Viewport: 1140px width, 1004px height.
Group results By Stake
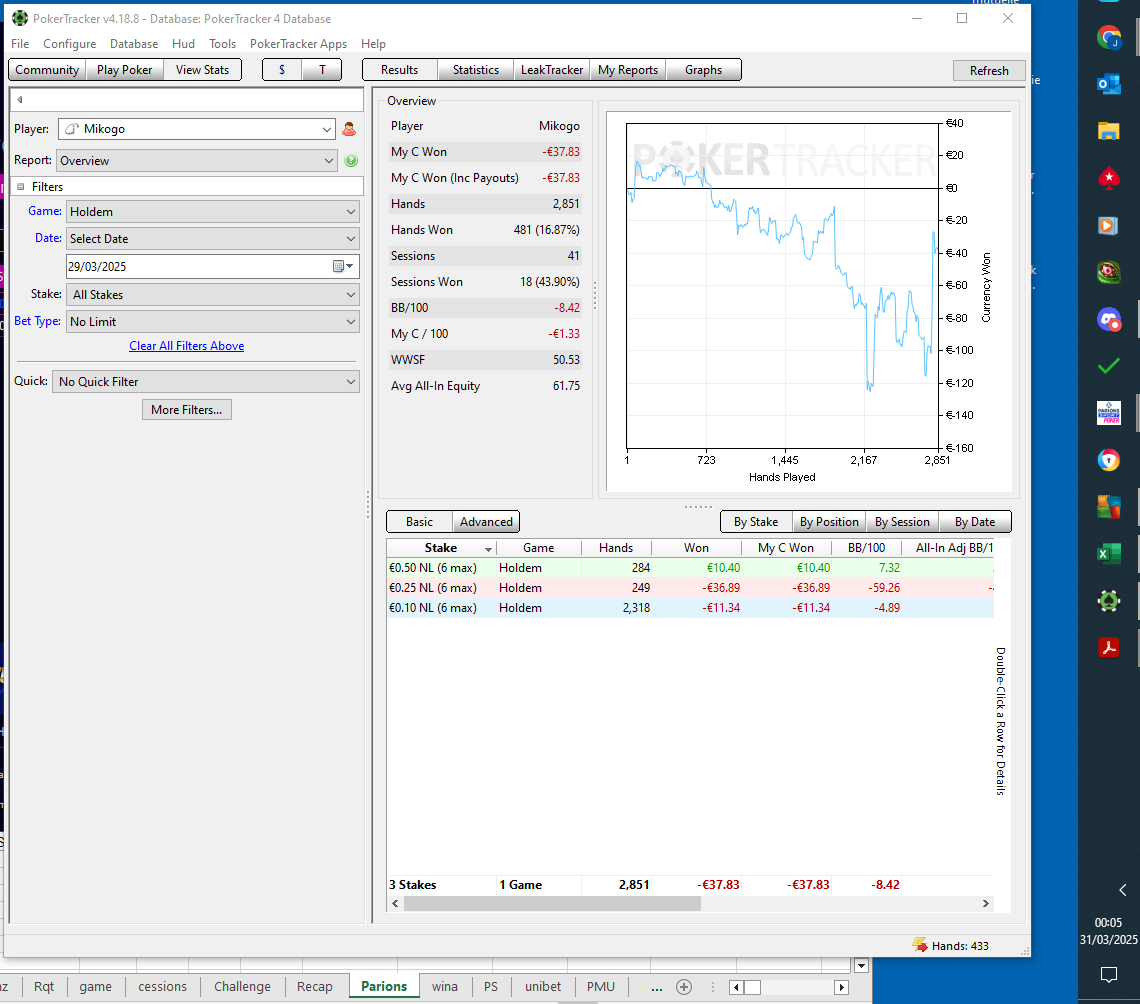[x=756, y=522]
